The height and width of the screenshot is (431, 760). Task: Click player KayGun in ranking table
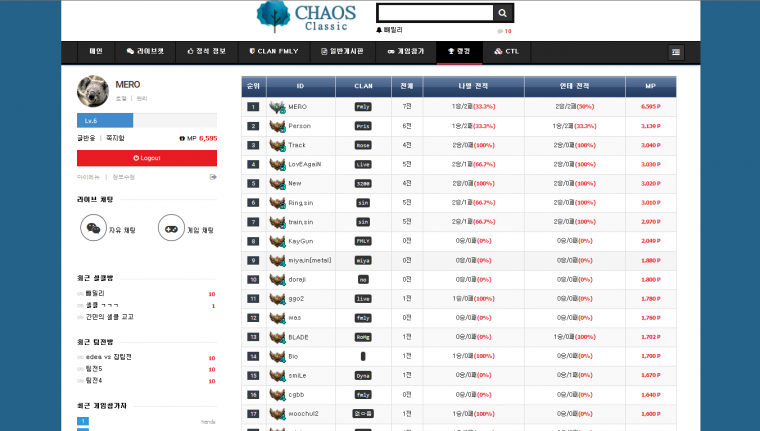tap(301, 241)
